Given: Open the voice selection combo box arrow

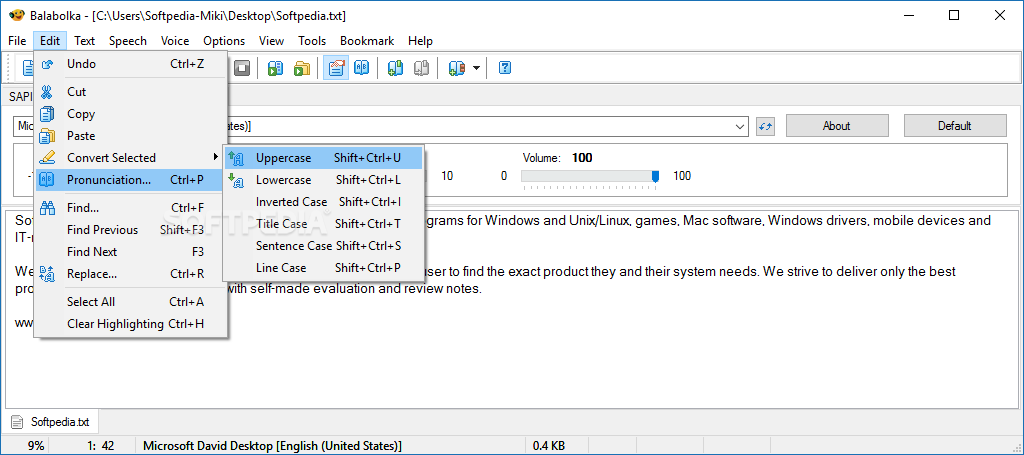Looking at the screenshot, I should (x=740, y=127).
